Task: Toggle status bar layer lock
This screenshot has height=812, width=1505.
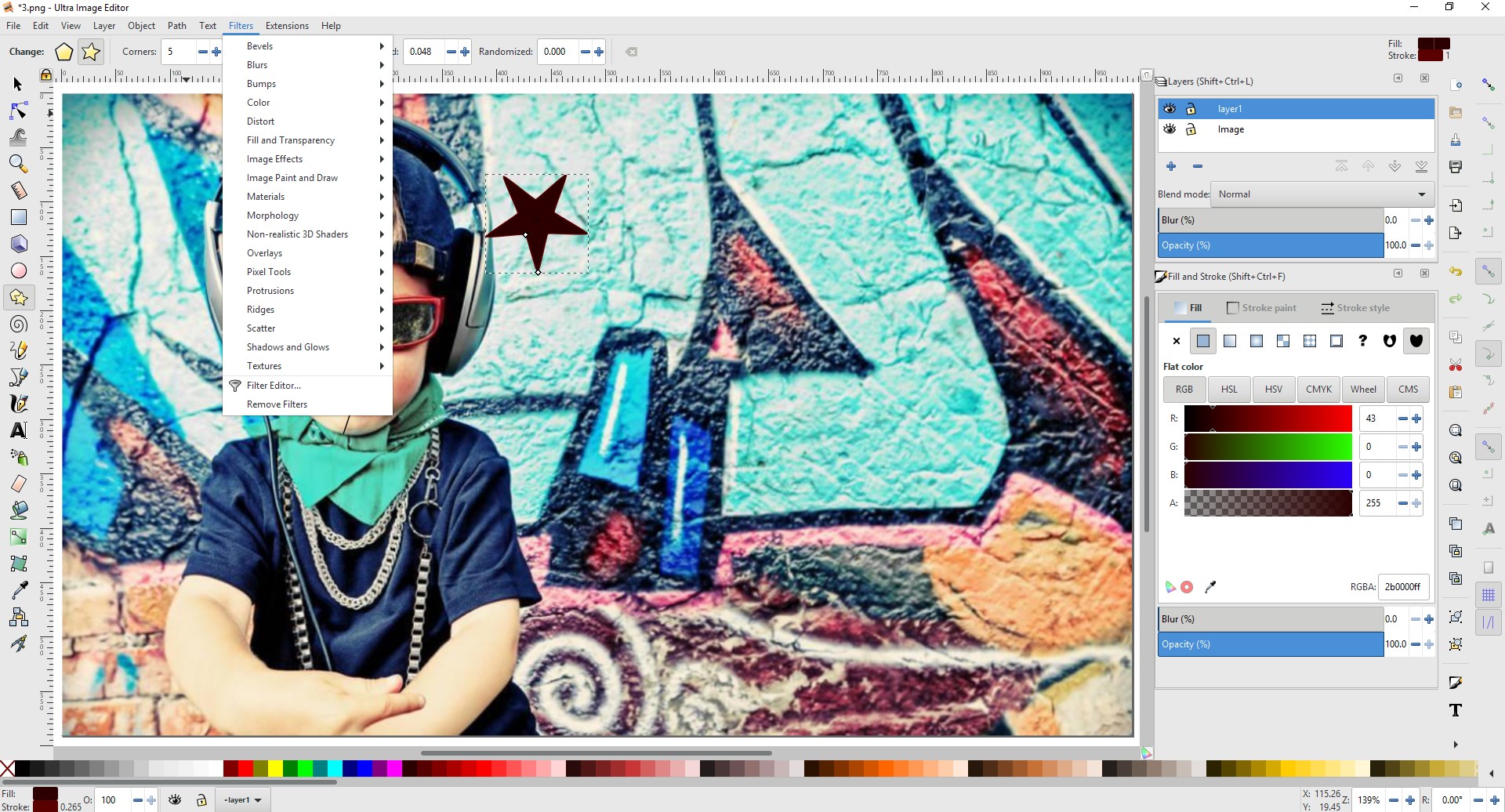Action: coord(201,800)
